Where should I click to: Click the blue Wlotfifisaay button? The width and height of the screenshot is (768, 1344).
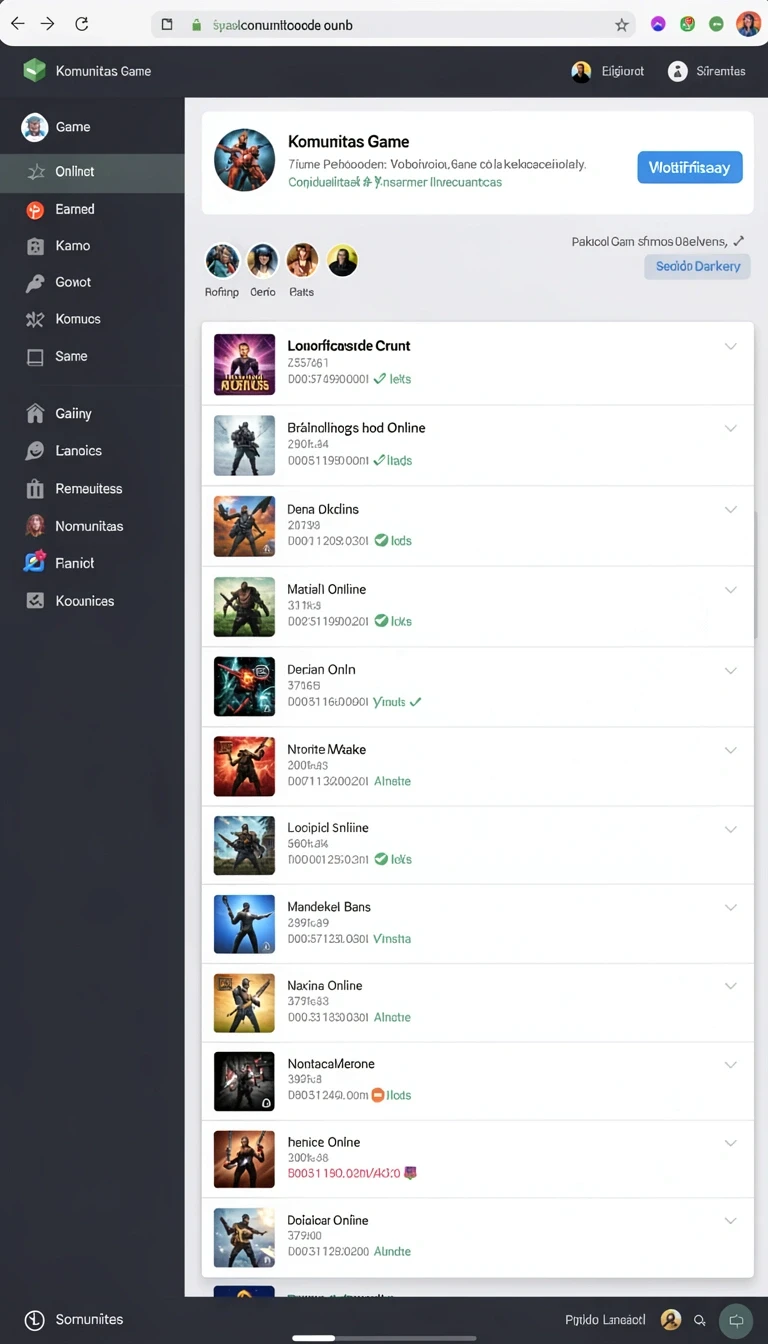point(690,167)
